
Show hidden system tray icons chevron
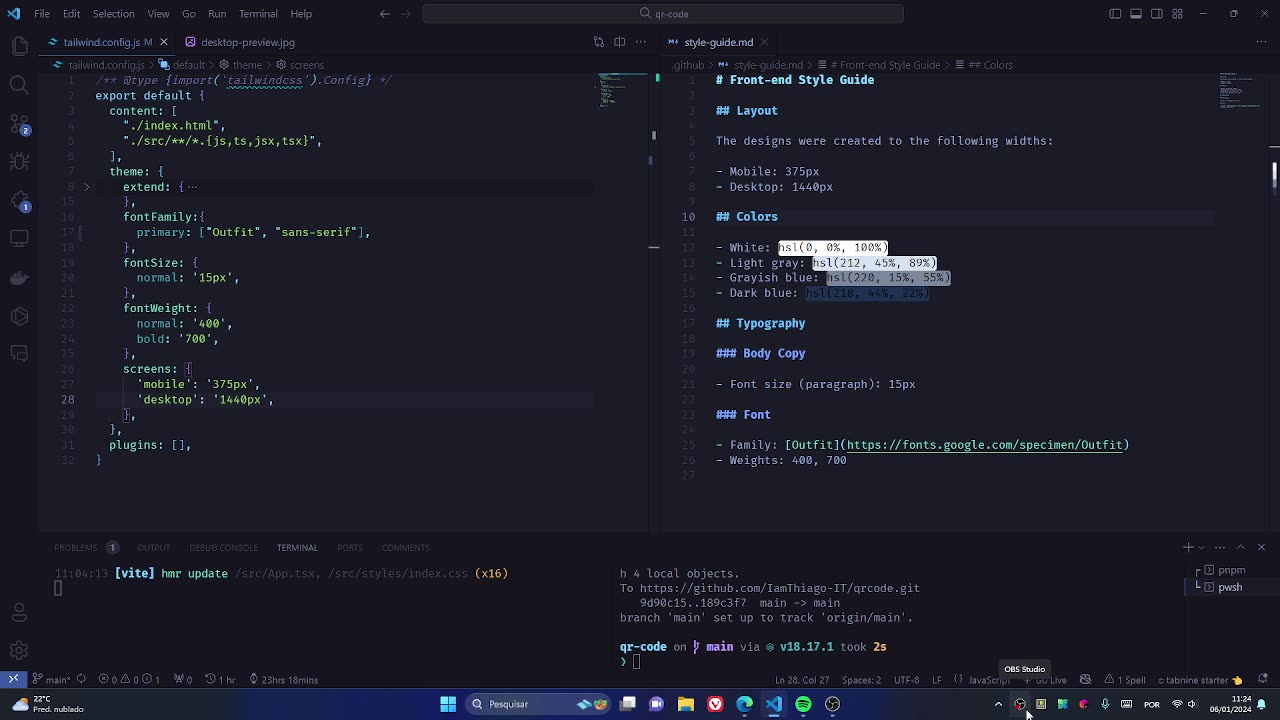point(998,704)
